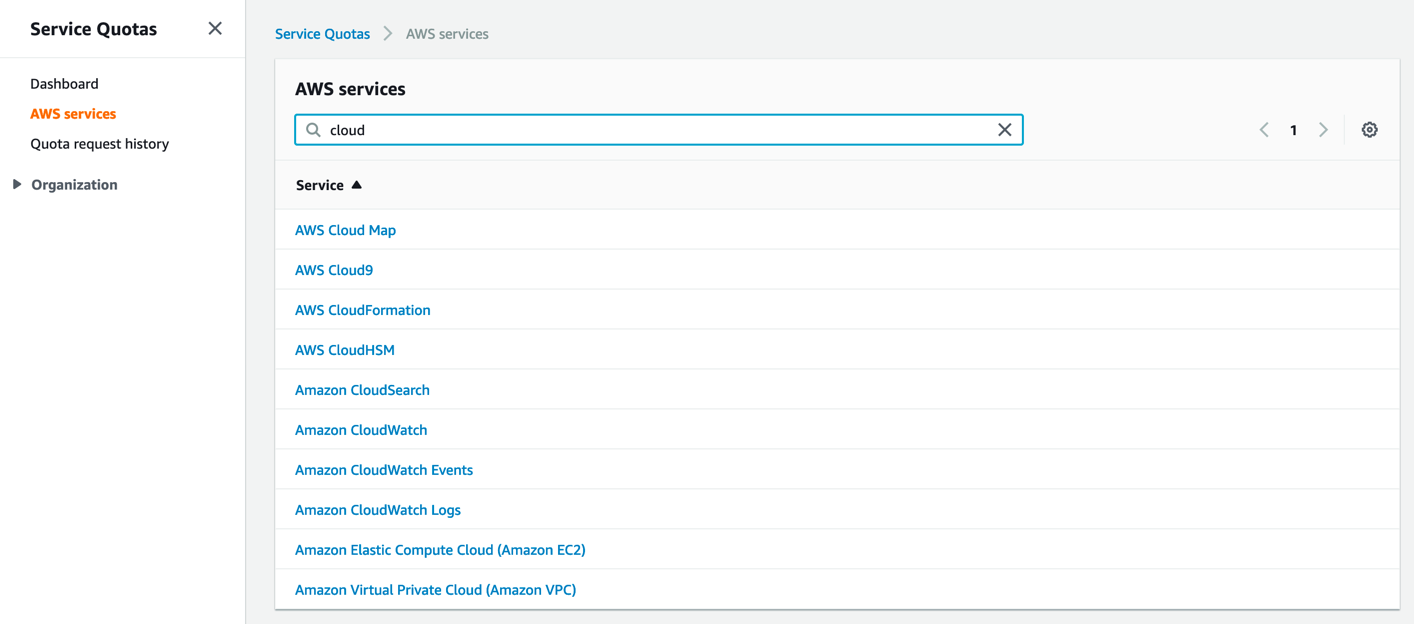This screenshot has width=1414, height=624.
Task: Open Amazon Elastic Compute Cloud (Amazon EC2)
Action: point(440,550)
